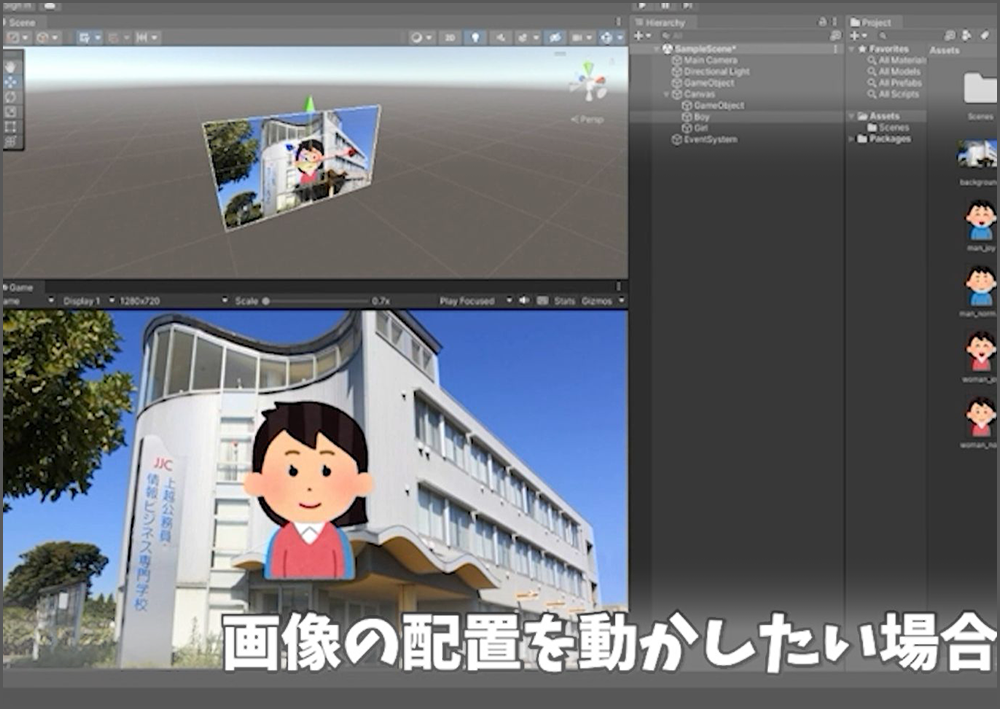Toggle 2D mode in Scene view
1000x709 pixels.
coord(451,37)
